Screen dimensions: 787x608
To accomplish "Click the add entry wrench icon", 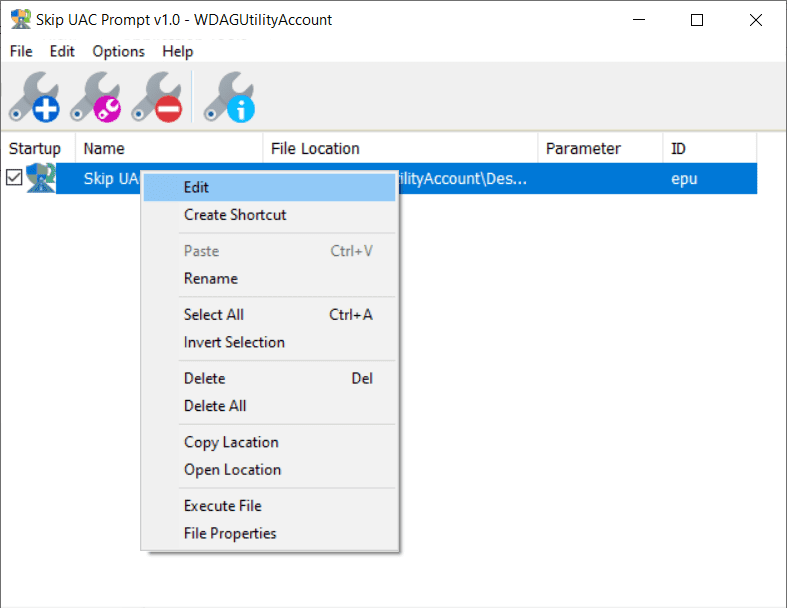I will [34, 97].
